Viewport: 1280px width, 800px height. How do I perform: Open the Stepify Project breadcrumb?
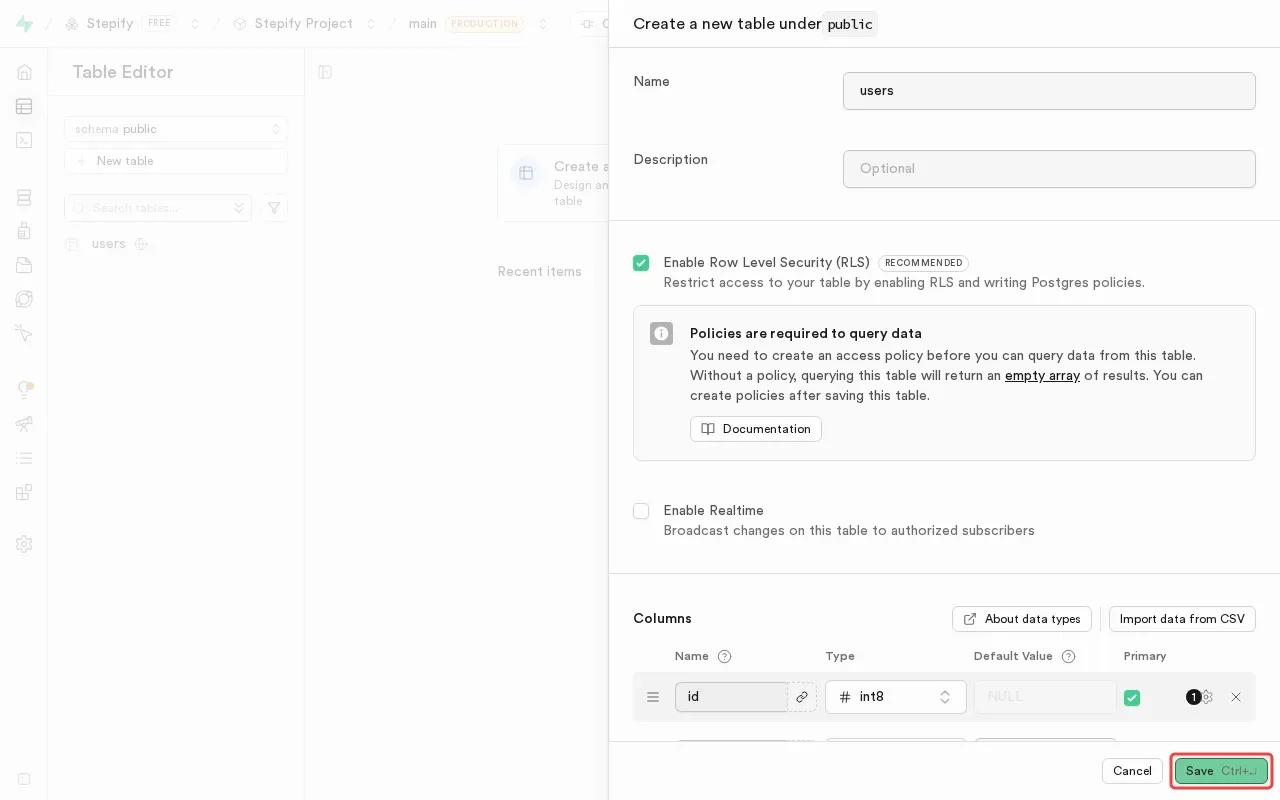(x=303, y=23)
